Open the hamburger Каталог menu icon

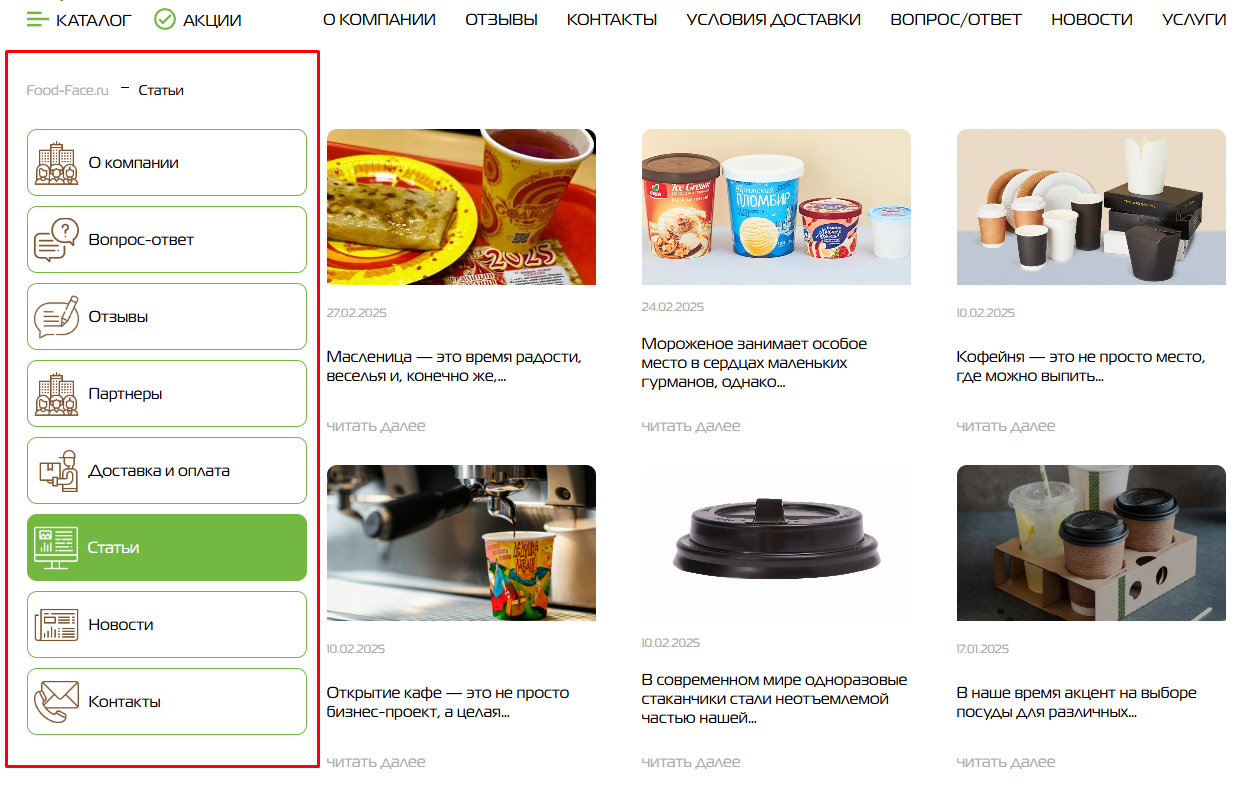[37, 19]
